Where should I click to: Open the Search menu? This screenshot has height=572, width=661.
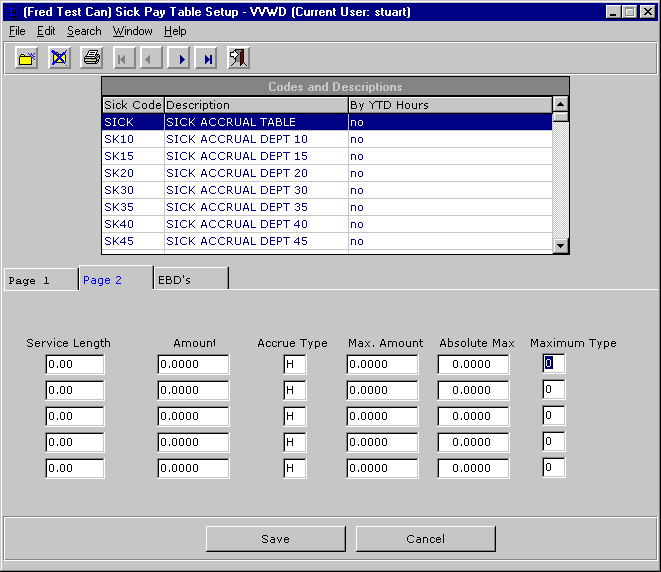click(84, 31)
